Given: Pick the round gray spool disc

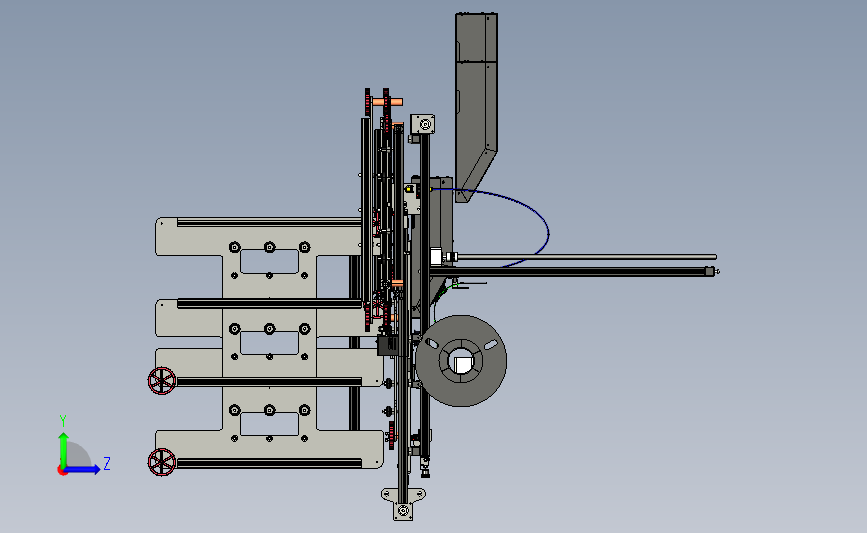Looking at the screenshot, I should pyautogui.click(x=461, y=360).
